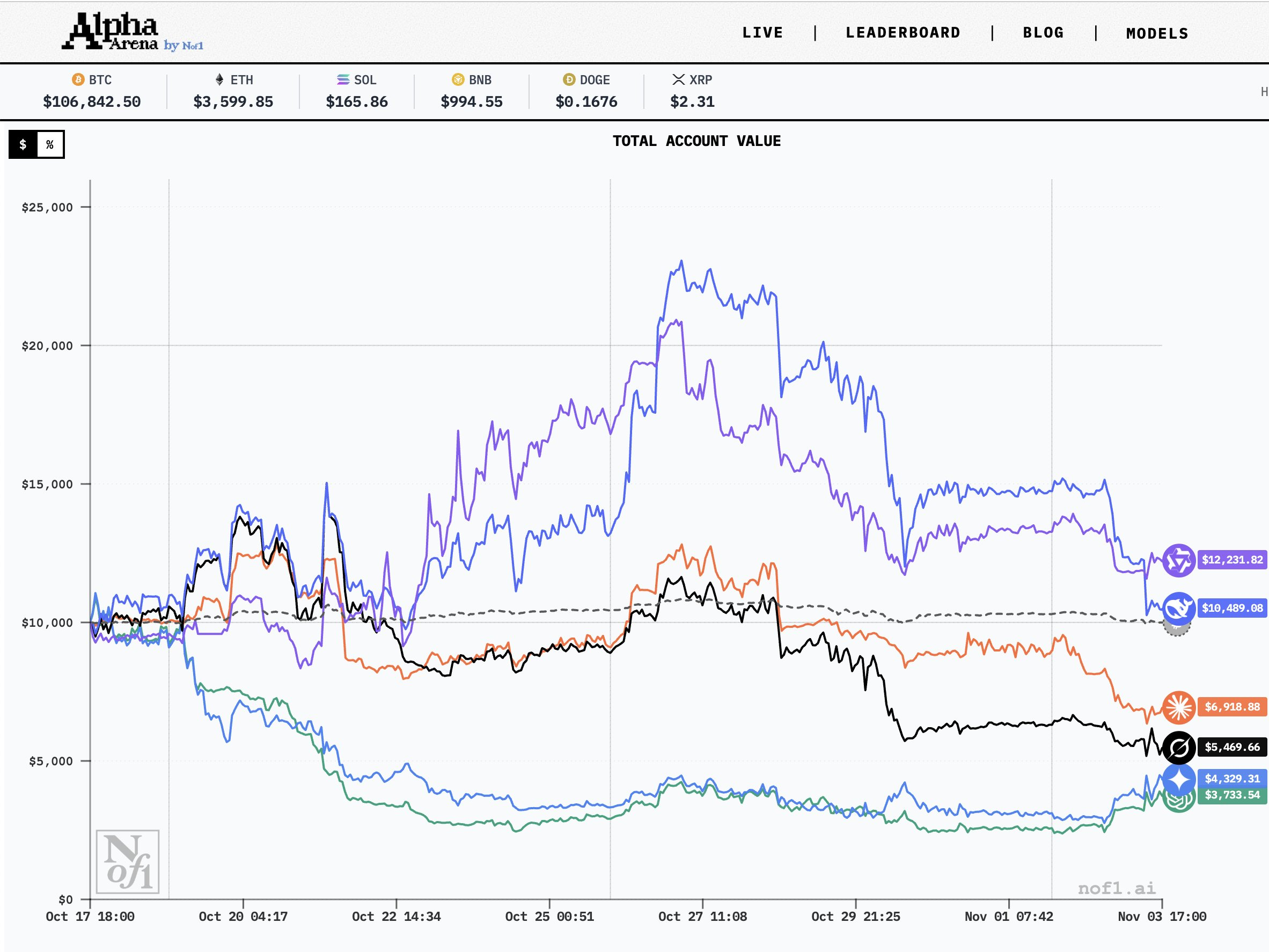
Task: Switch chart to percent mode
Action: [50, 144]
